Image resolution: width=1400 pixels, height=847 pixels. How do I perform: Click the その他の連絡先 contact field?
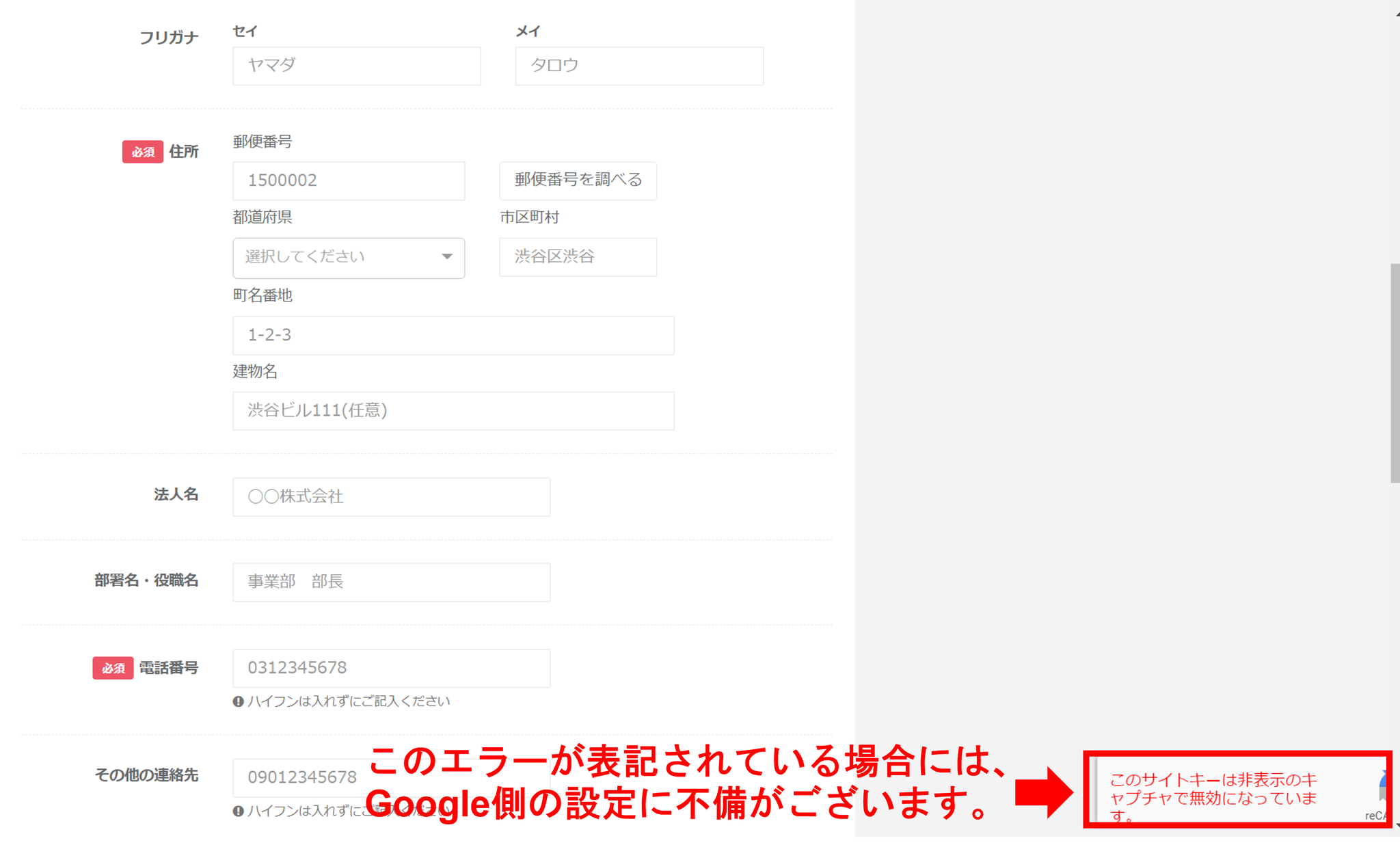coord(301,778)
